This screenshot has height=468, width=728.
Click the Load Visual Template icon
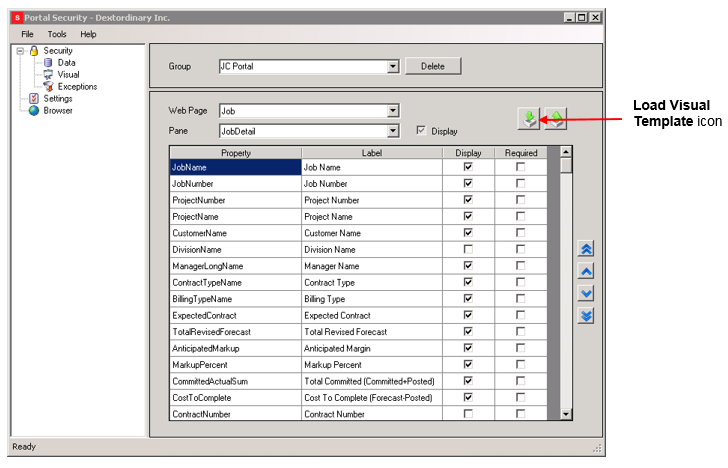pyautogui.click(x=530, y=119)
